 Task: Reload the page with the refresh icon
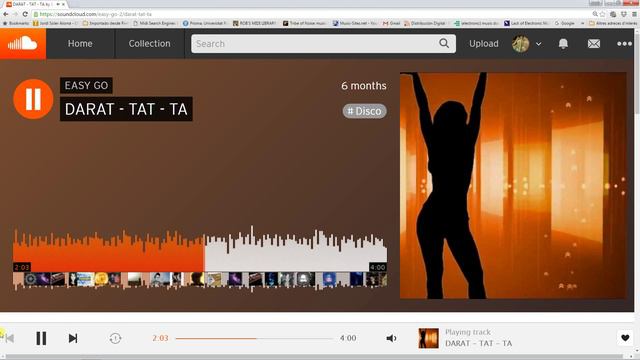25,14
